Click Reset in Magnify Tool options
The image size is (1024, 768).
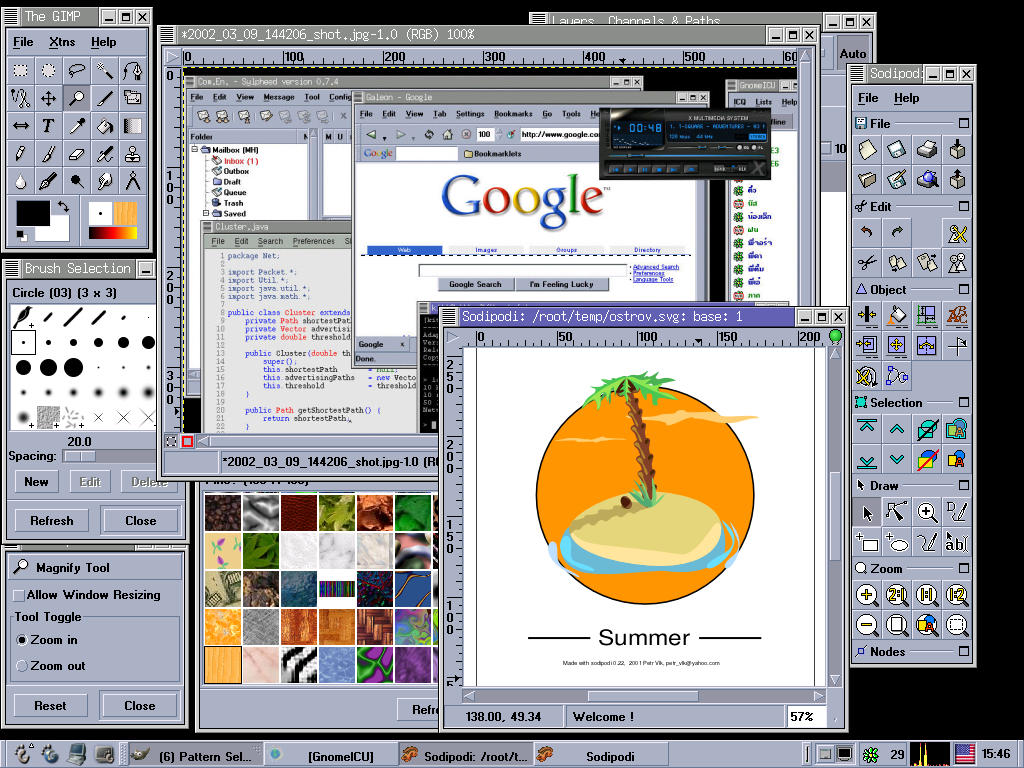coord(50,705)
